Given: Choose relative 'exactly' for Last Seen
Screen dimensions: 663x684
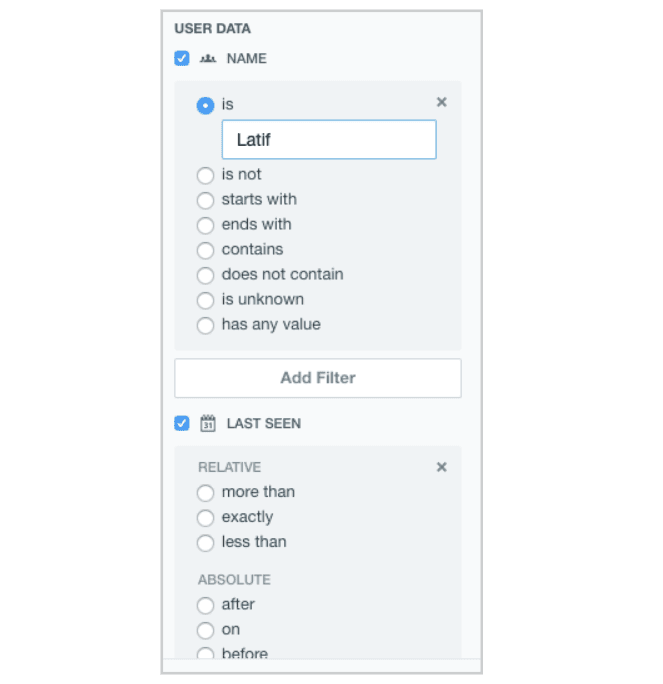Looking at the screenshot, I should (x=205, y=518).
